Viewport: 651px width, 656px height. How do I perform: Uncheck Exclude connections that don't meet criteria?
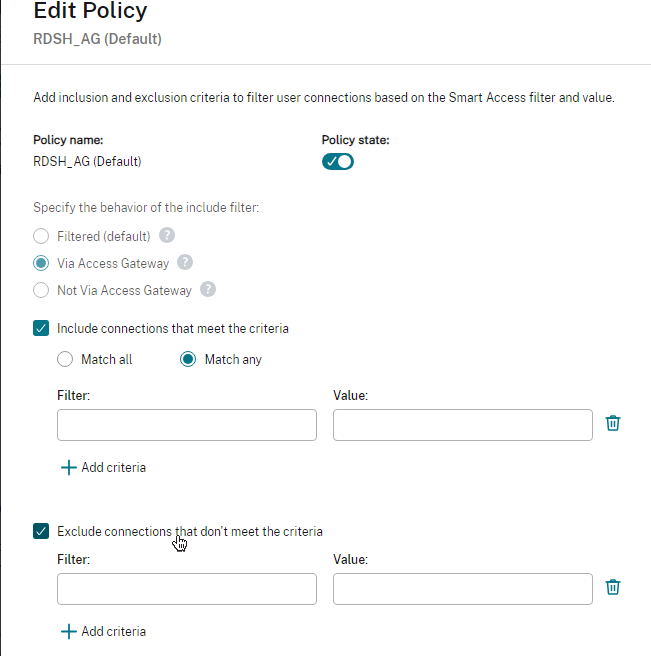click(41, 531)
